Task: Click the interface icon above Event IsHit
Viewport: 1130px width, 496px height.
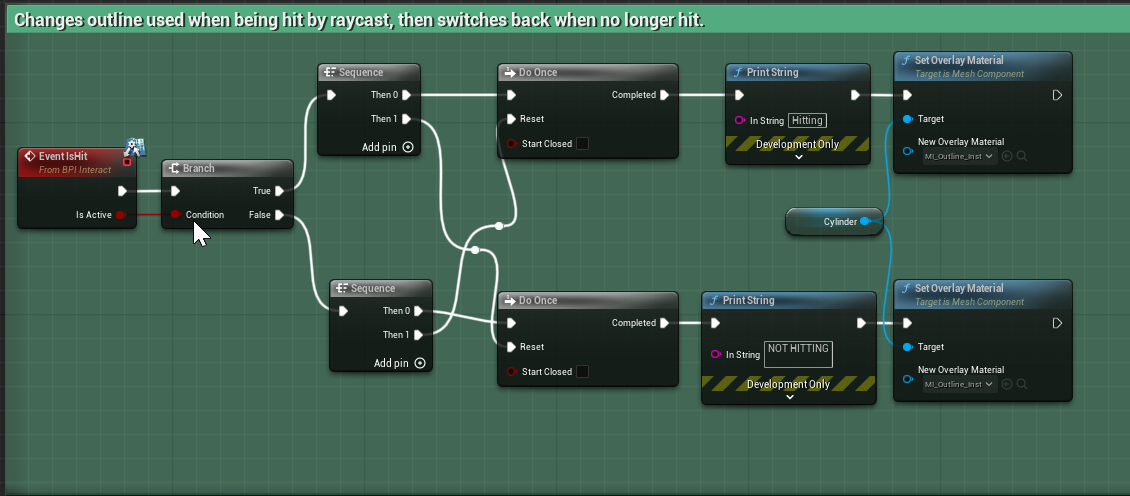Action: 135,147
